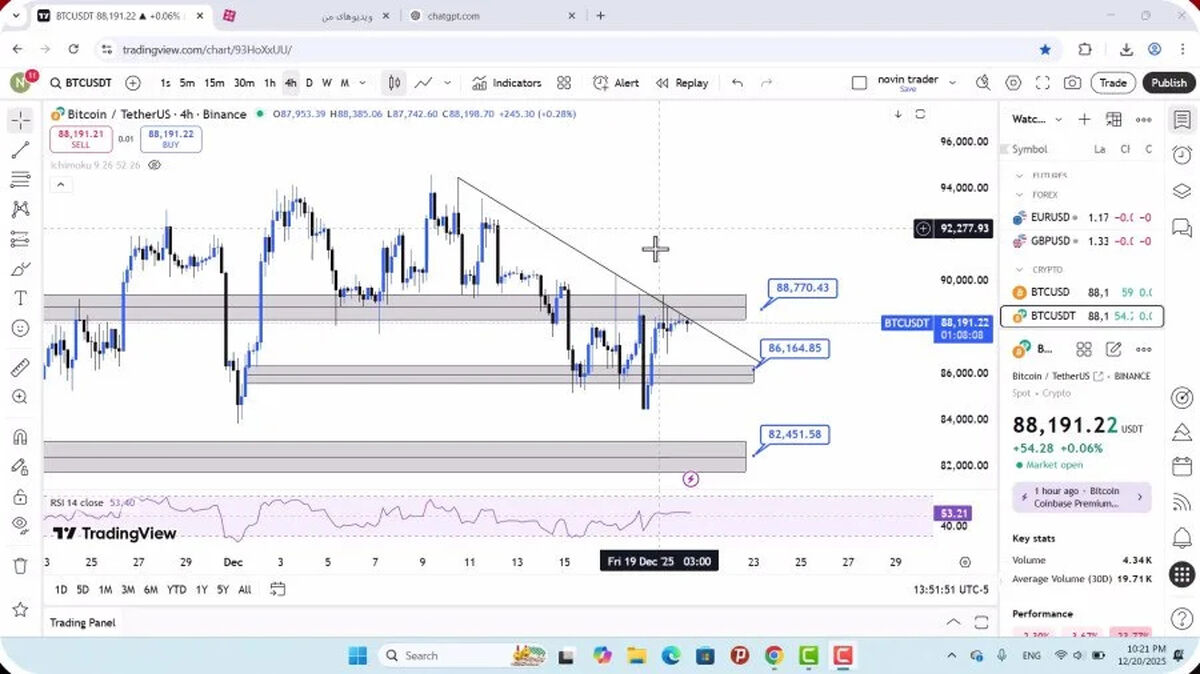
Task: Open the Watchlist name dropdown
Action: 1037,119
